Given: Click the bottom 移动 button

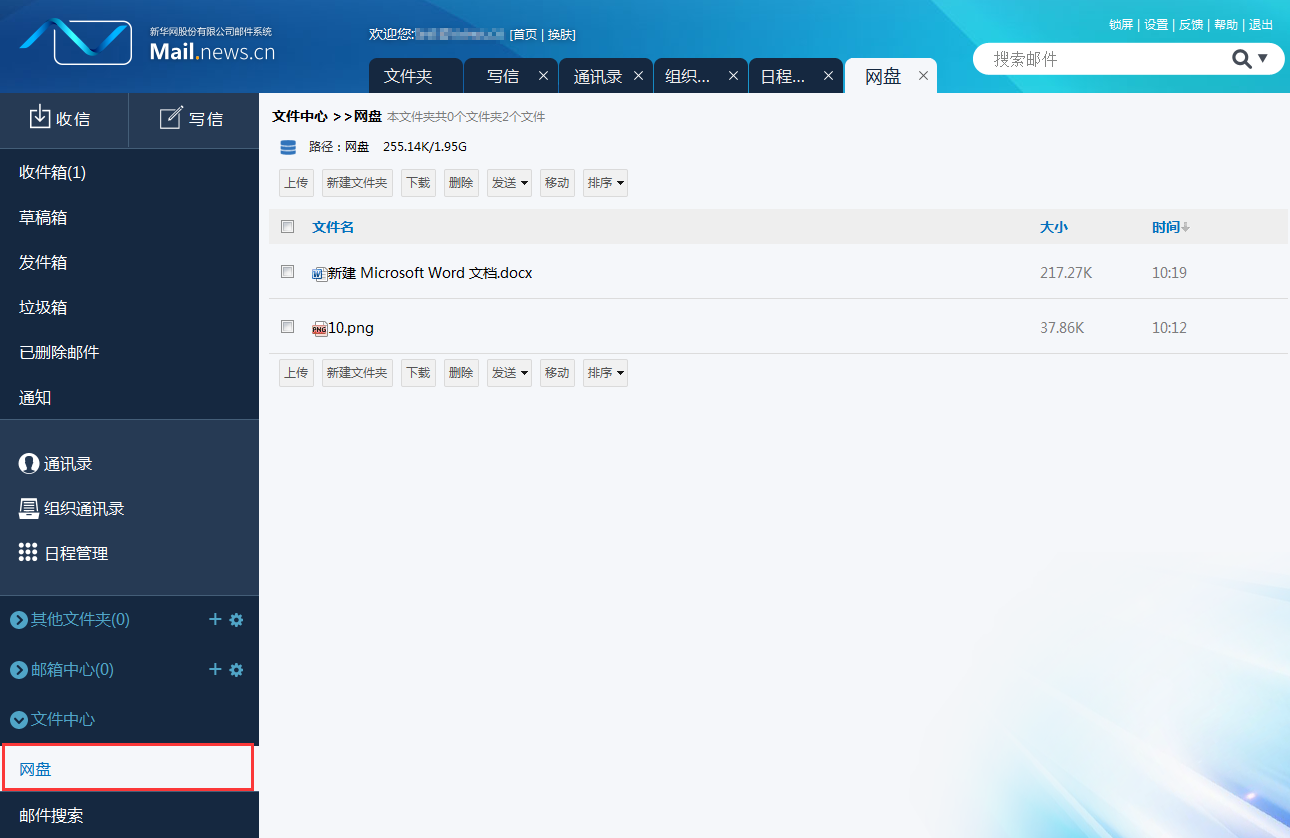Looking at the screenshot, I should point(557,373).
